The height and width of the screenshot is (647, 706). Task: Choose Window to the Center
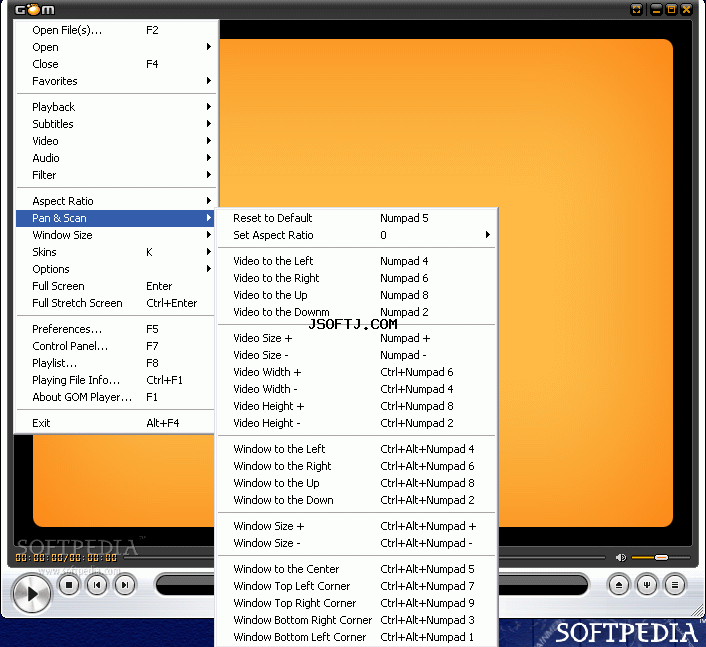click(357, 569)
